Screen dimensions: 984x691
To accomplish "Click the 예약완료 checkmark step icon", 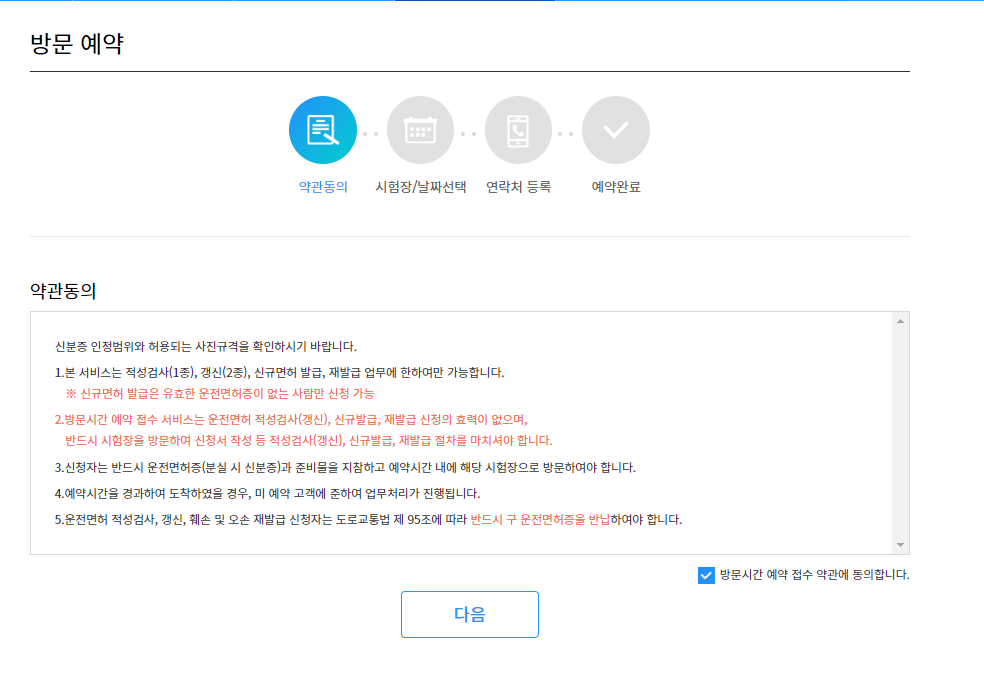I will (616, 130).
